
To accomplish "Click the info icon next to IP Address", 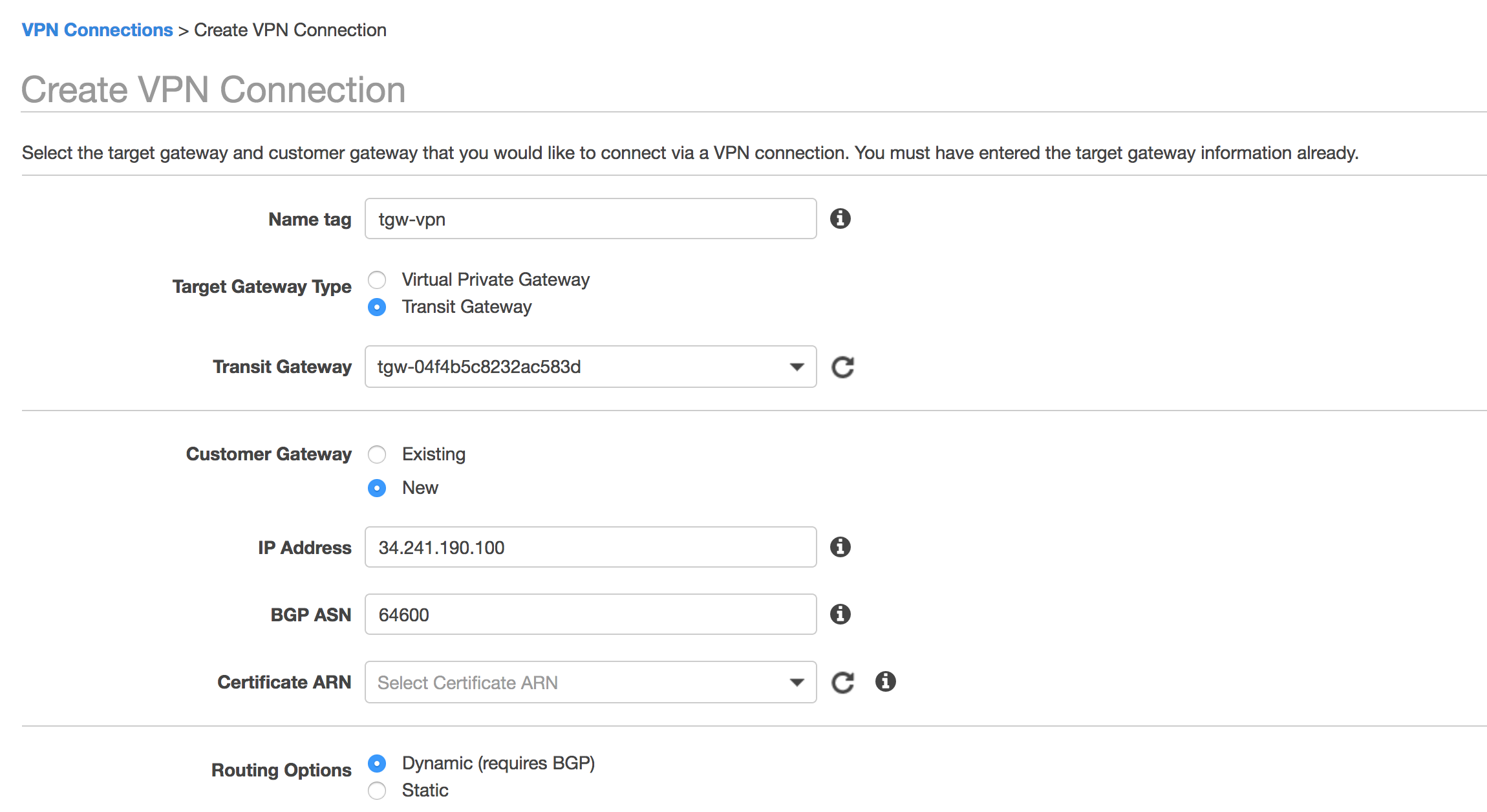I will (x=840, y=547).
